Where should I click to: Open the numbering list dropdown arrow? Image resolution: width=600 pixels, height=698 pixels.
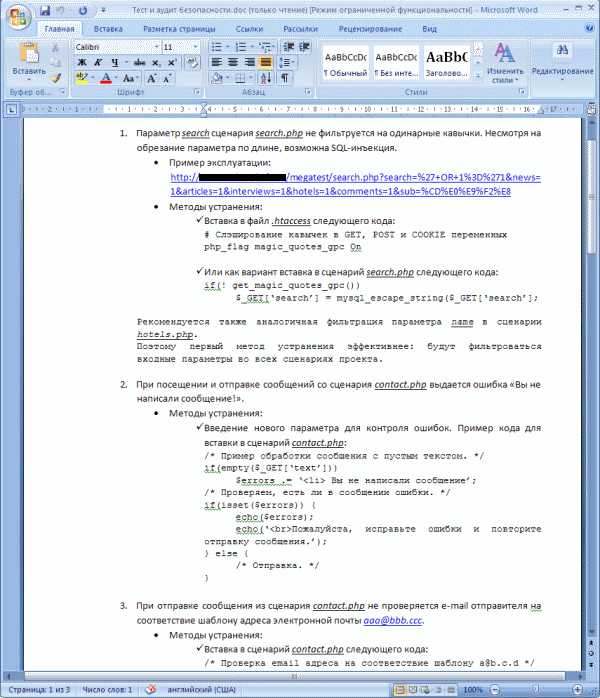point(252,47)
